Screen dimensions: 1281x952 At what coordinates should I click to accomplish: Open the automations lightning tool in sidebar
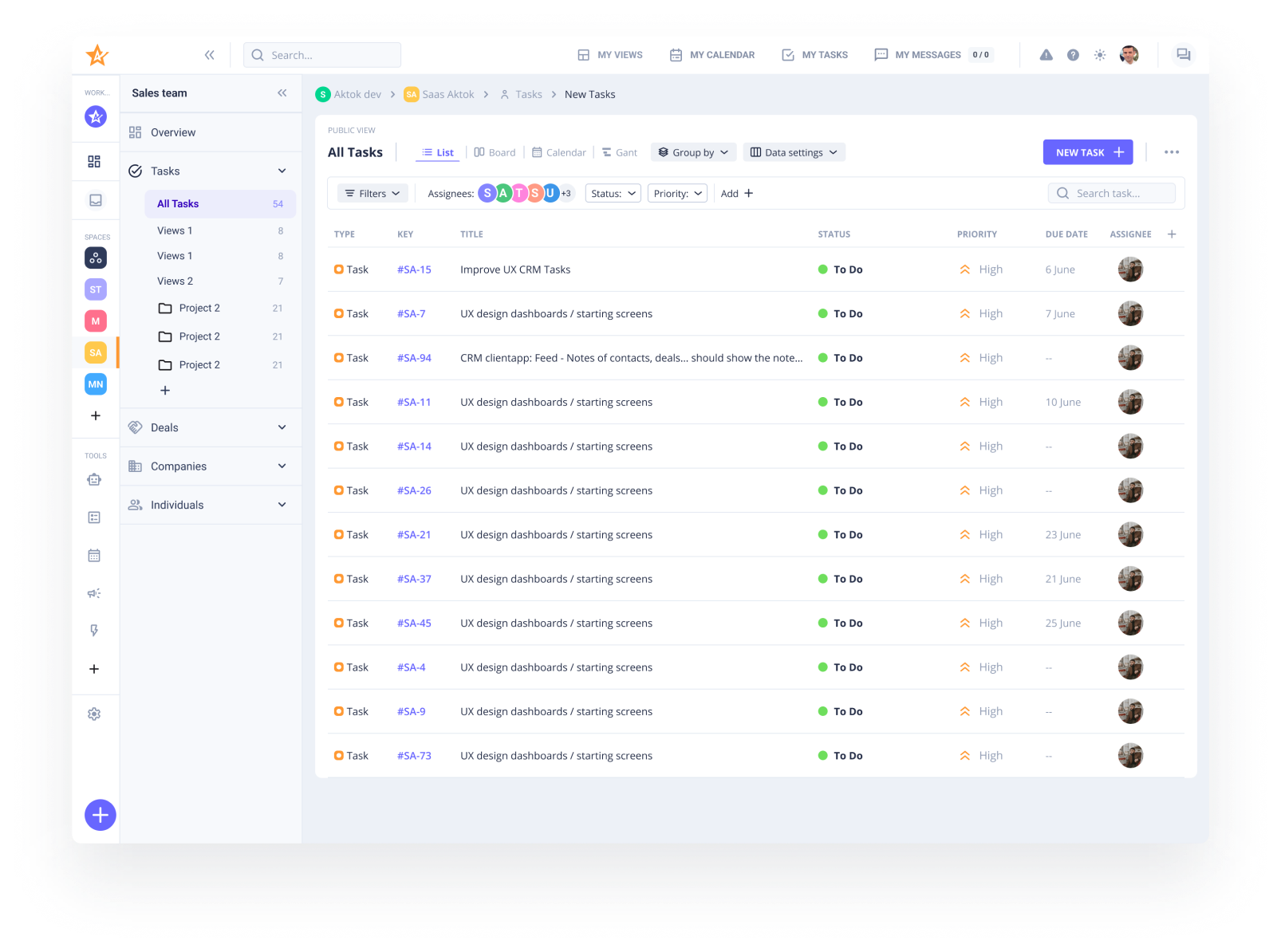[95, 630]
